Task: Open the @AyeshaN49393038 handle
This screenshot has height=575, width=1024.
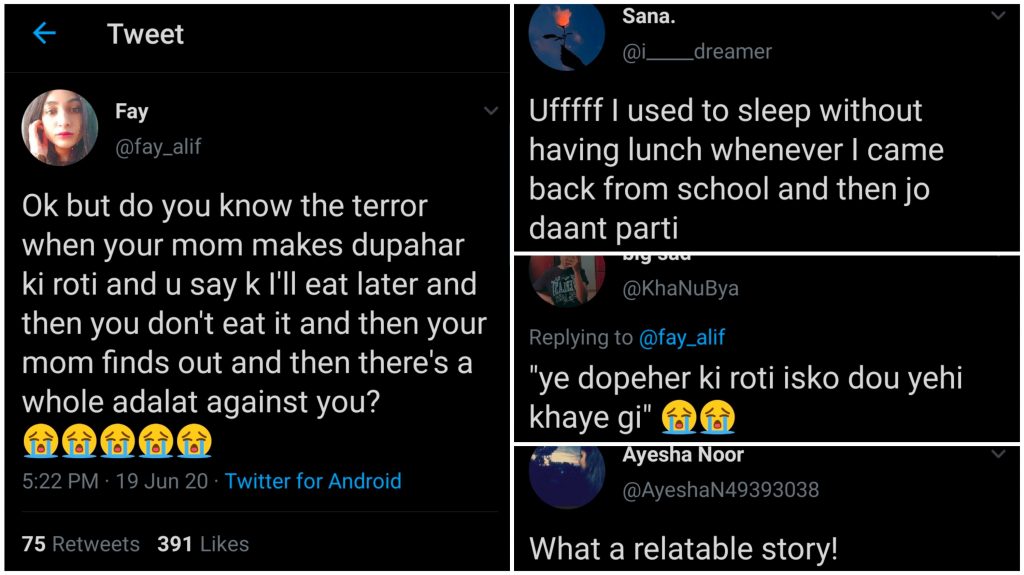Action: 720,490
